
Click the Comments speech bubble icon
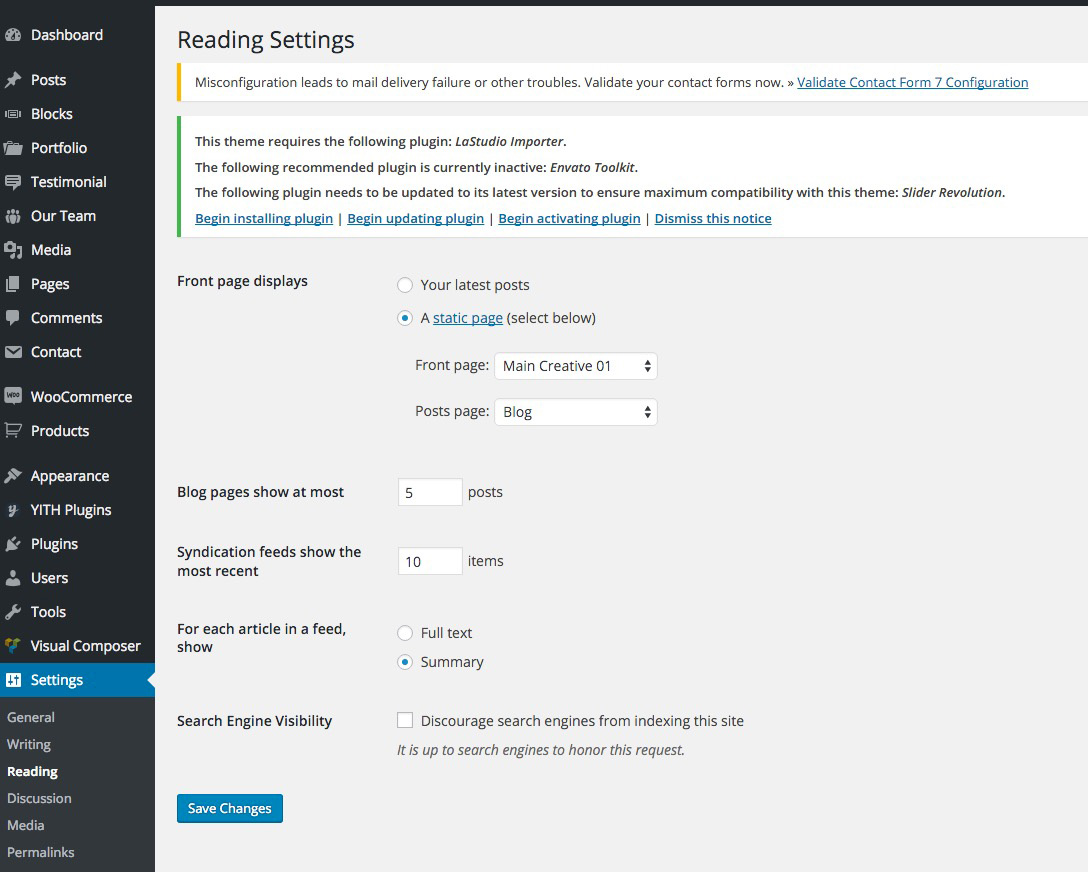point(13,318)
